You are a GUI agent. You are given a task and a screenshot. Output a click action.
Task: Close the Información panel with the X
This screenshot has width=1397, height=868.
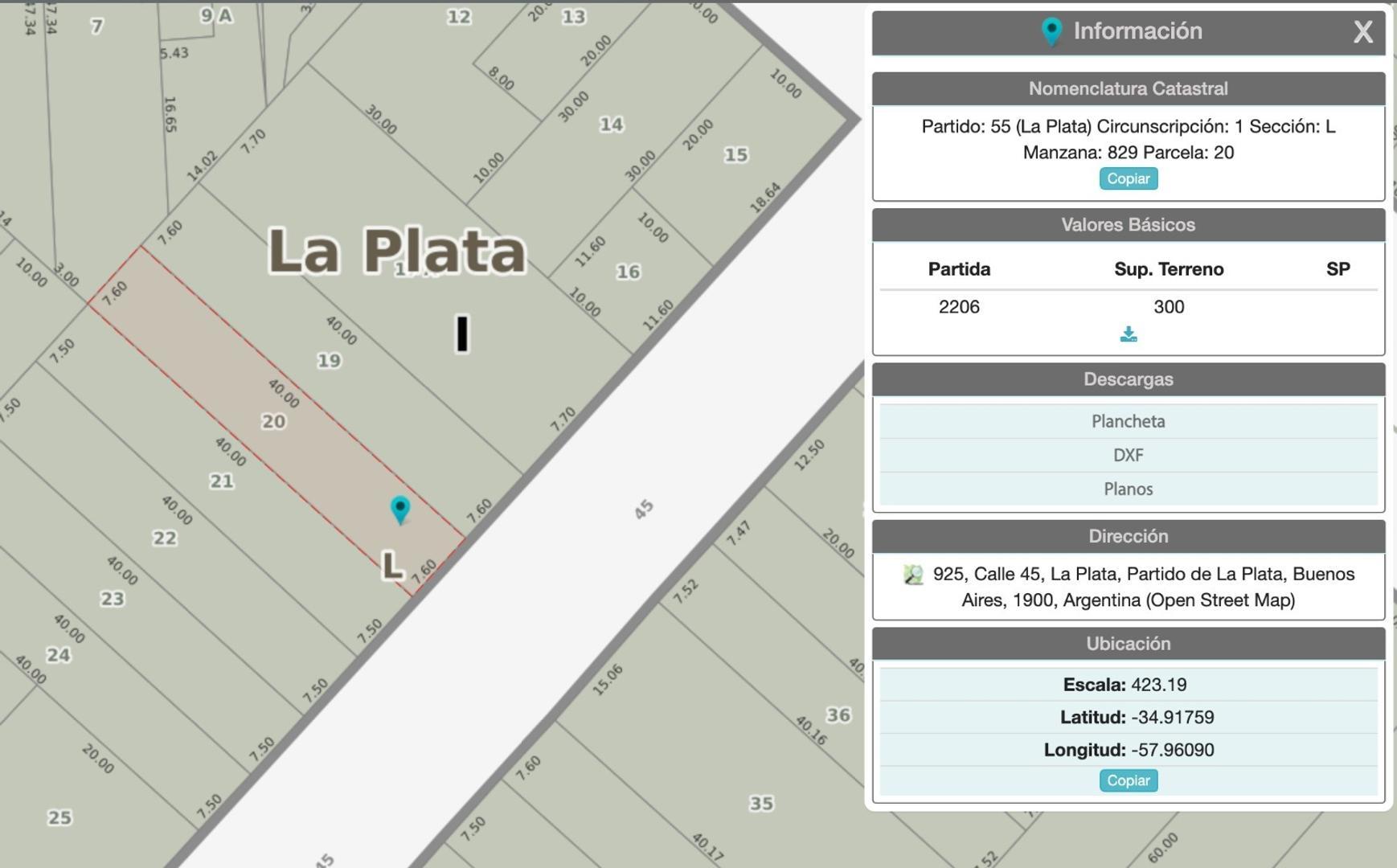point(1362,32)
